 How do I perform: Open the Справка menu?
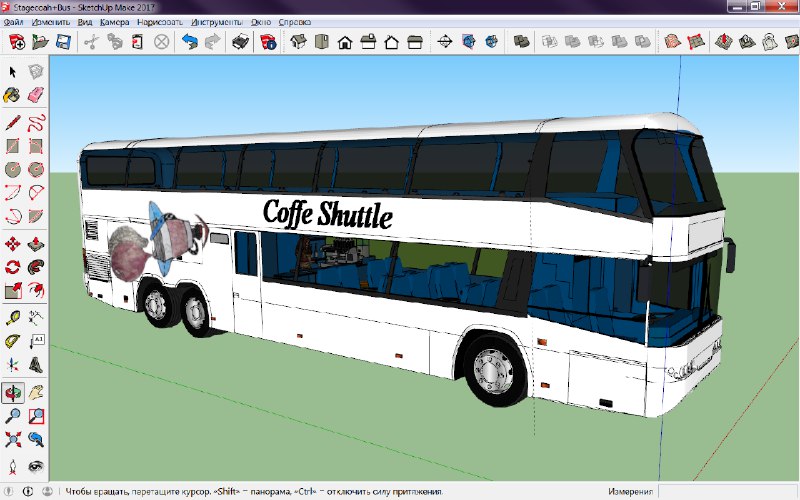(x=294, y=20)
